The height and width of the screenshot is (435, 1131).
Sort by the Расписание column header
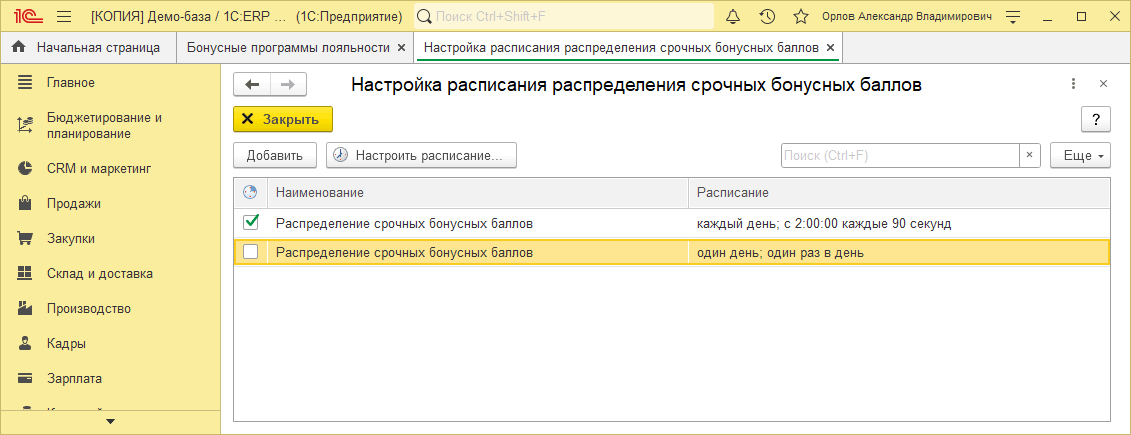[x=898, y=192]
